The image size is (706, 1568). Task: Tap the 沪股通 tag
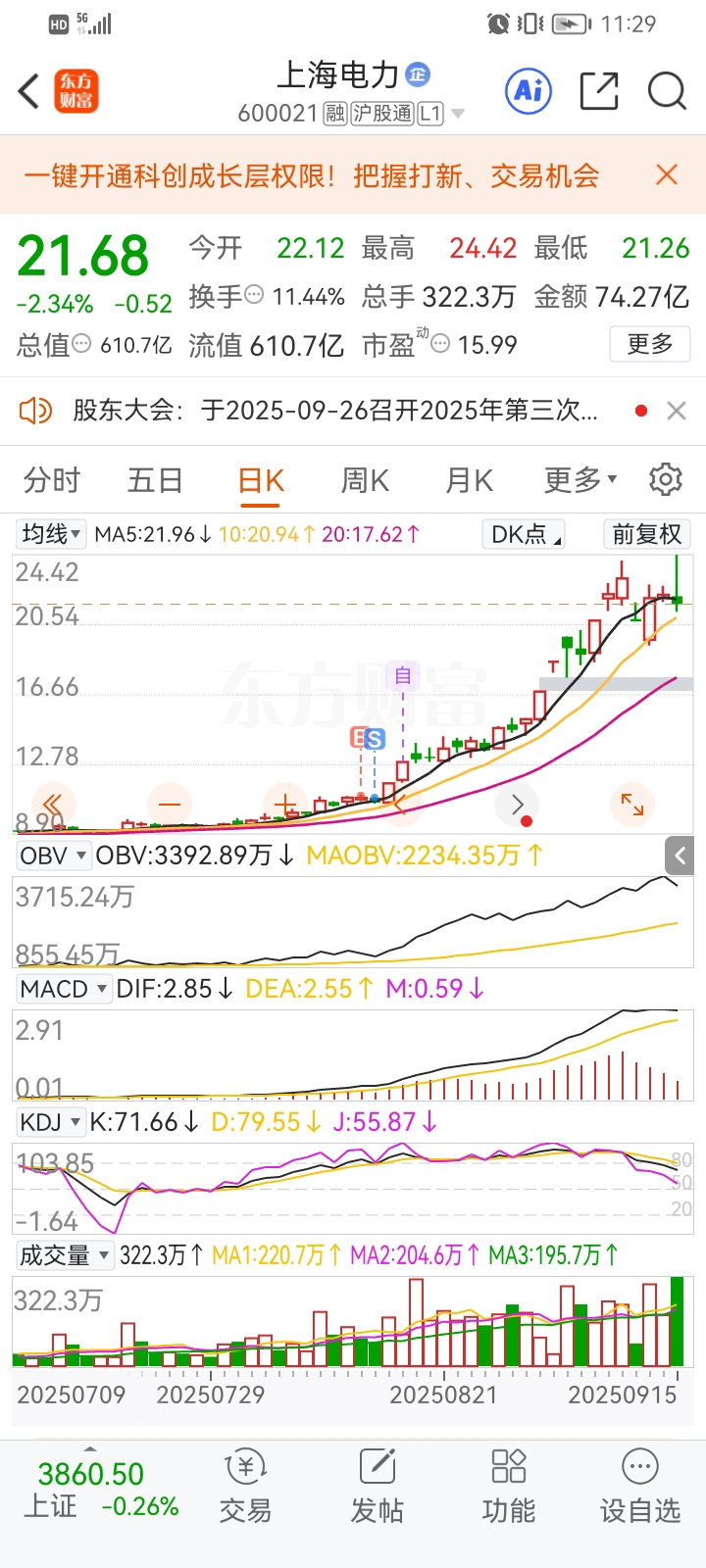pyautogui.click(x=382, y=114)
